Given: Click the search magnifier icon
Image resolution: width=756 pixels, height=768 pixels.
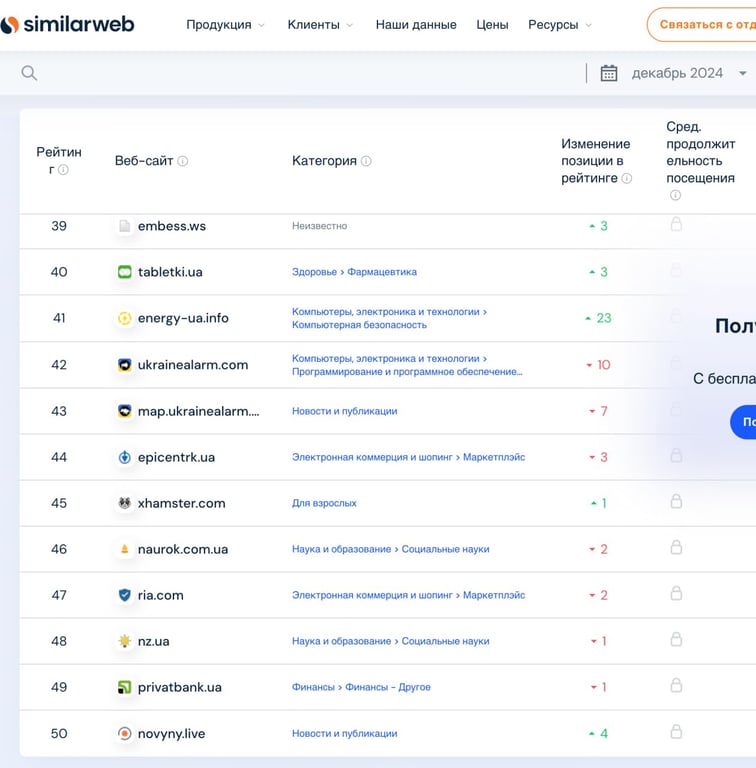Looking at the screenshot, I should tap(29, 73).
